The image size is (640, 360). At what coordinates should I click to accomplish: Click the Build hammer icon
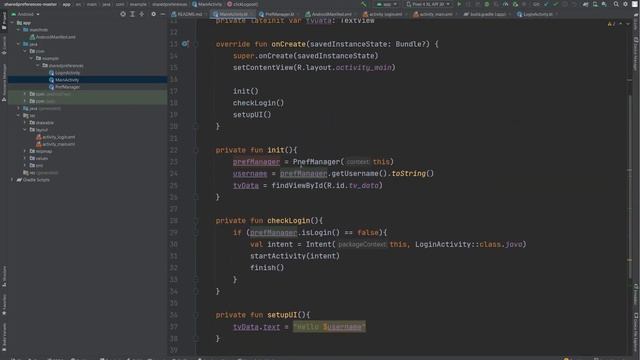[363, 4]
